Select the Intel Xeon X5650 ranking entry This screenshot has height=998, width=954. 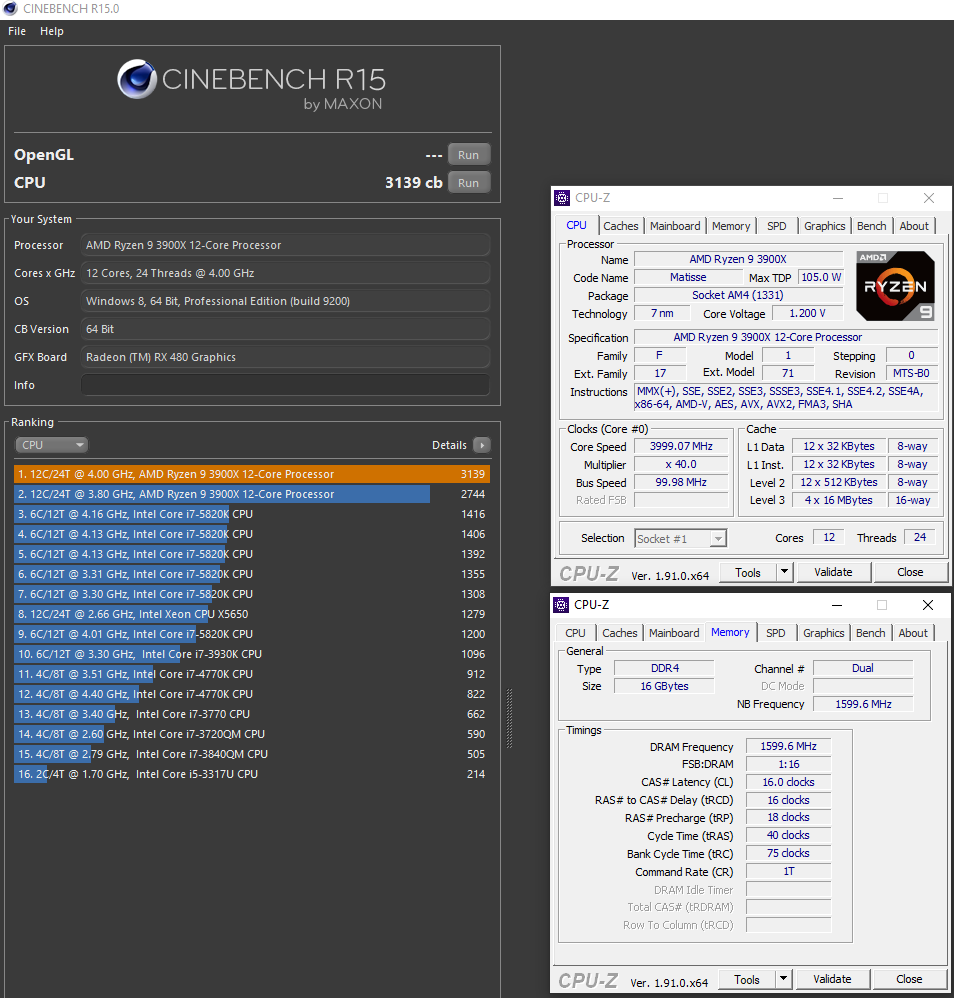[250, 614]
